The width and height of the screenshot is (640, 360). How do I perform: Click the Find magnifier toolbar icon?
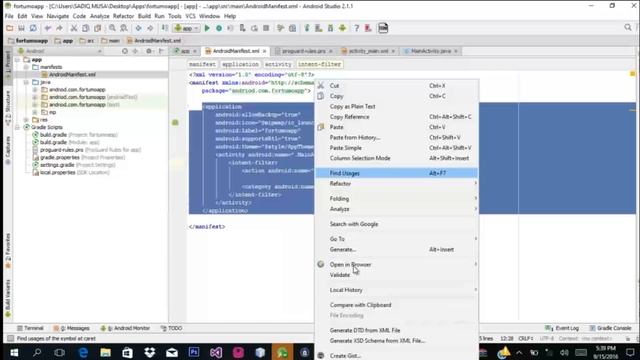pos(112,28)
